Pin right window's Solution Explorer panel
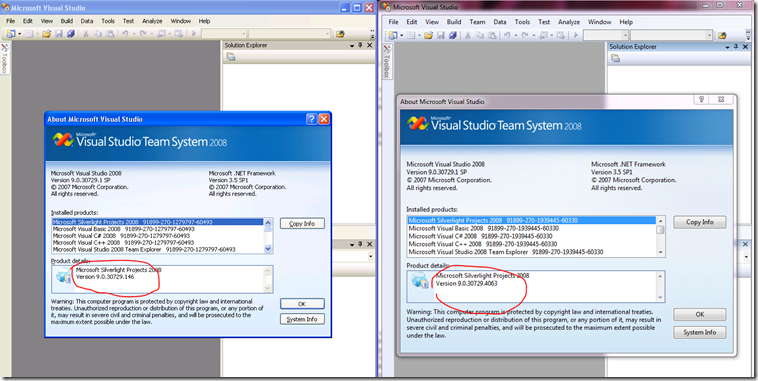Viewport: 758px width, 381px height. (736, 46)
